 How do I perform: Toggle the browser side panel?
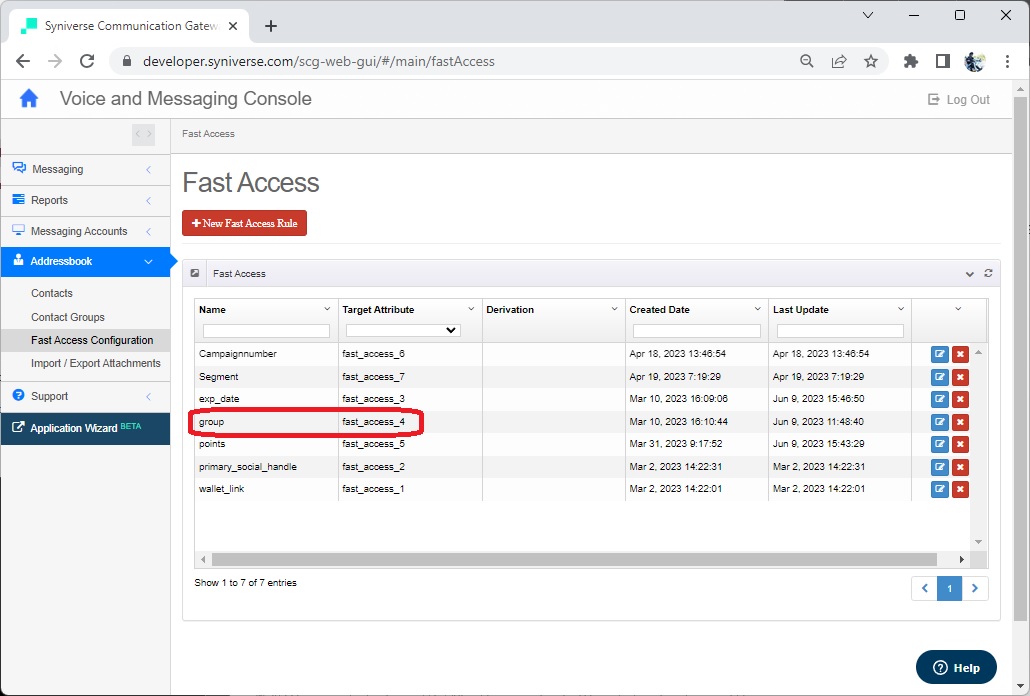click(x=943, y=61)
